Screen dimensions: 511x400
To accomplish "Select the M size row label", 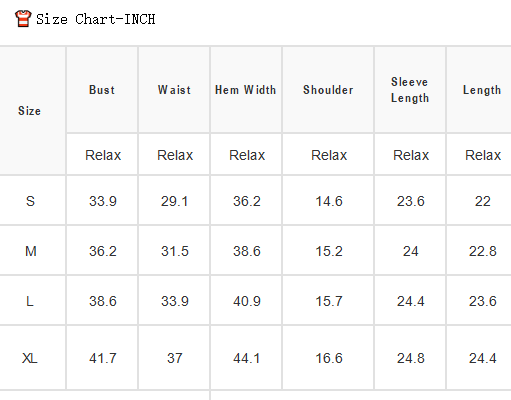I will [x=31, y=251].
